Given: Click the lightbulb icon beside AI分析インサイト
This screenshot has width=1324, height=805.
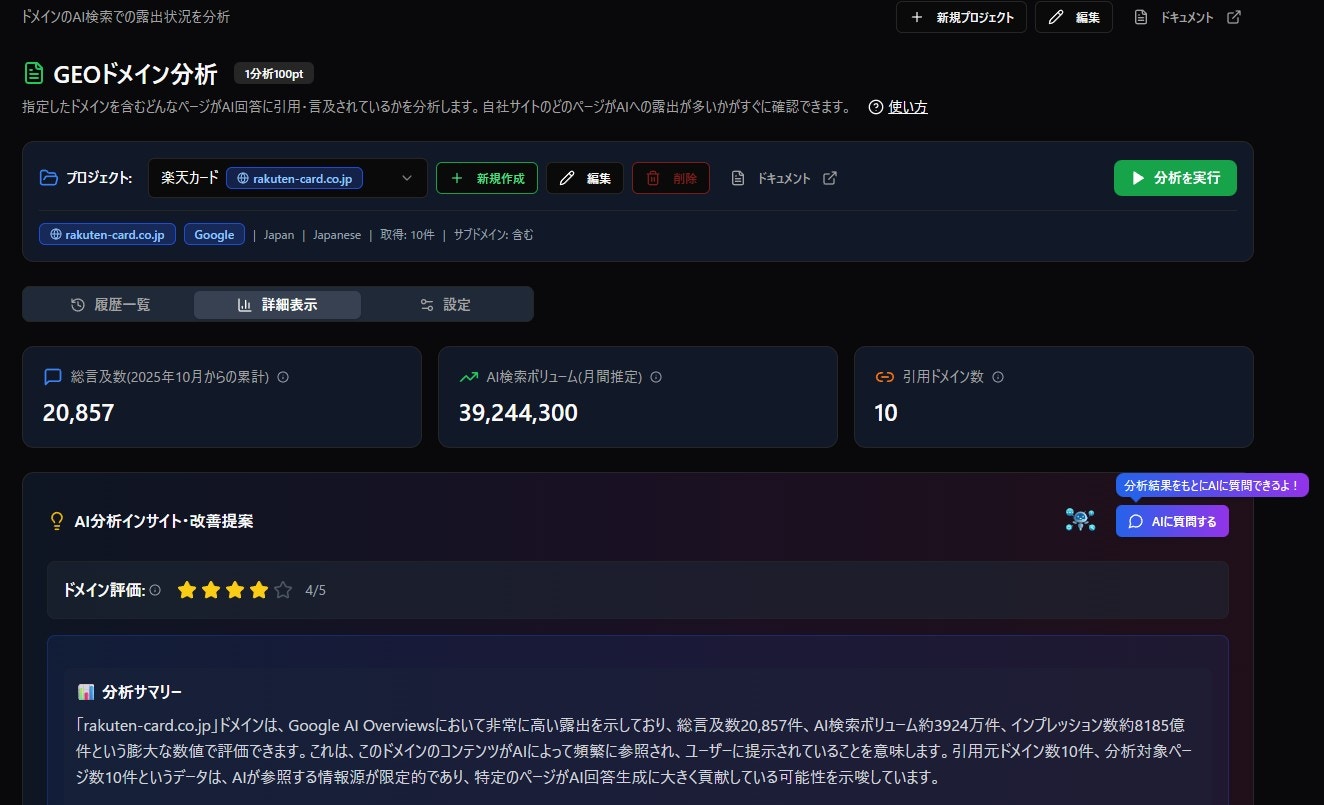Looking at the screenshot, I should click(57, 521).
